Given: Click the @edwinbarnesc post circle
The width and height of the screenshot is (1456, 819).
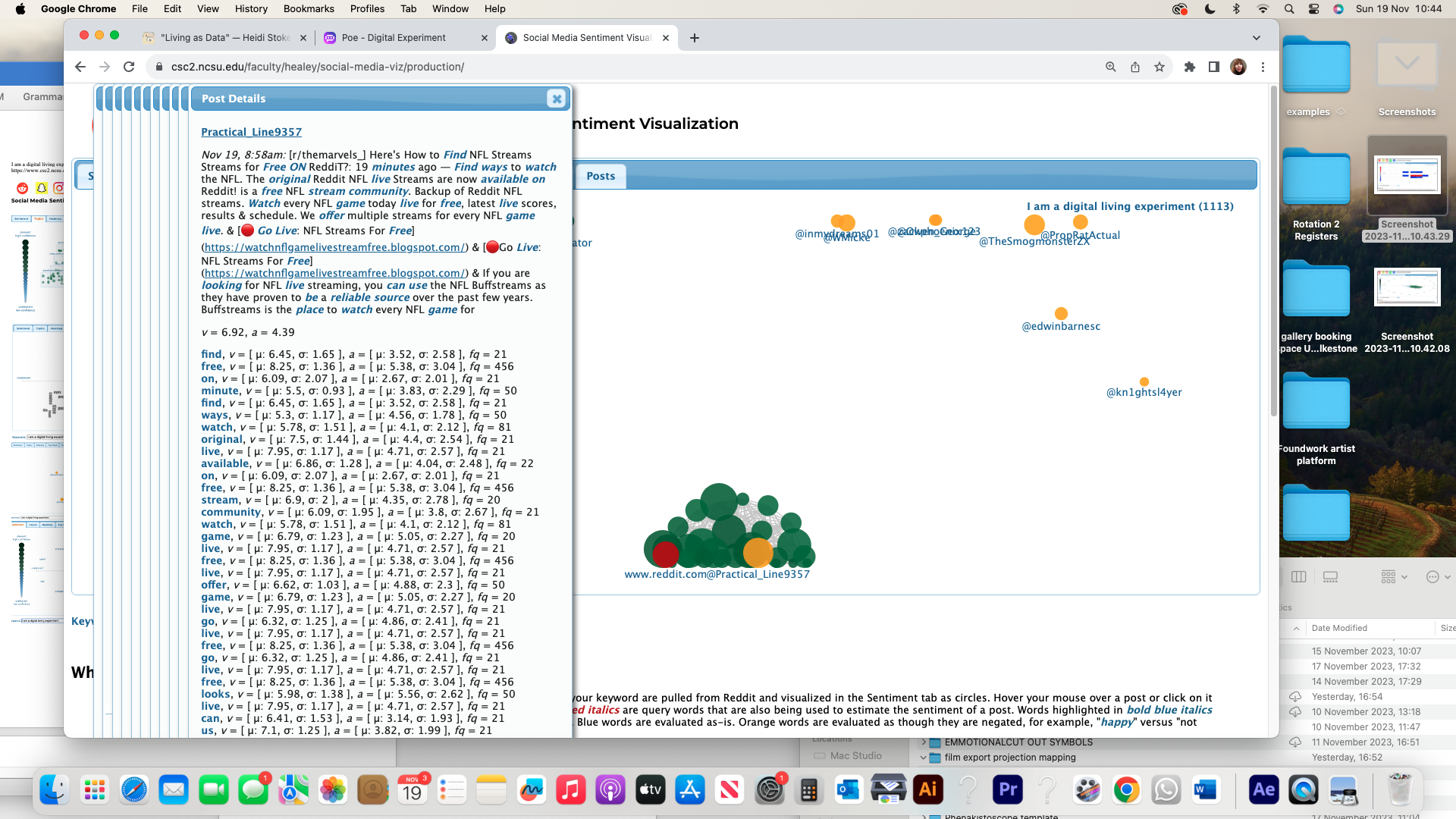Looking at the screenshot, I should (x=1061, y=314).
